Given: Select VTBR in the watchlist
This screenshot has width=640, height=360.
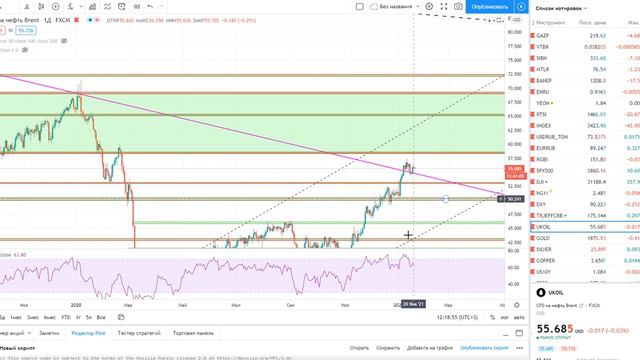Looking at the screenshot, I should pos(585,47).
